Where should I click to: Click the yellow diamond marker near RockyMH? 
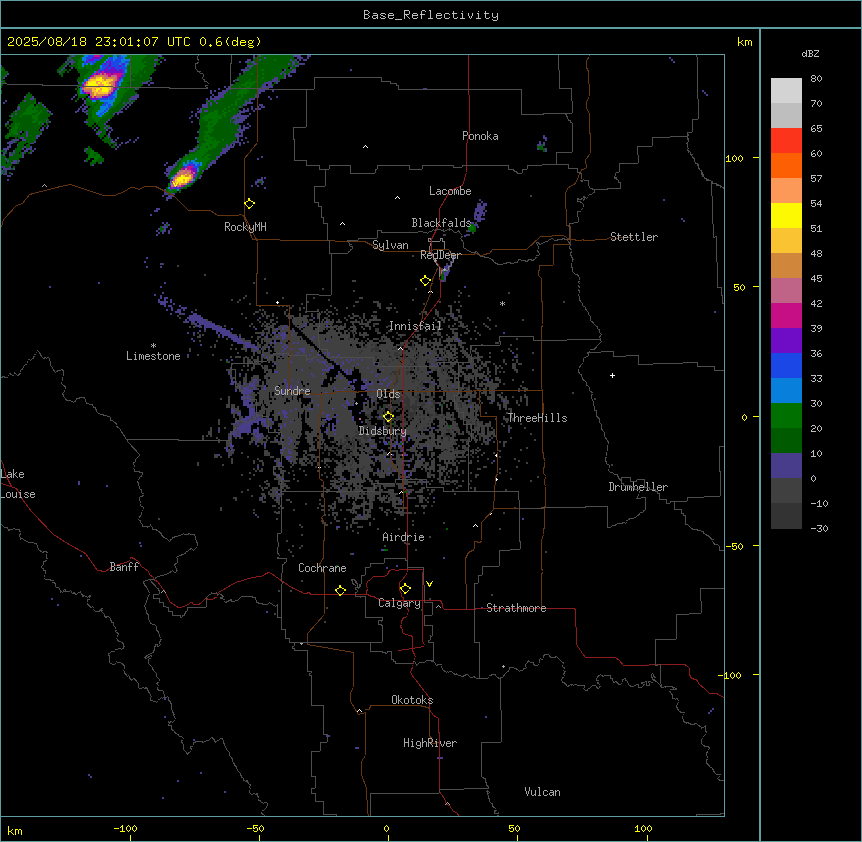click(x=250, y=204)
